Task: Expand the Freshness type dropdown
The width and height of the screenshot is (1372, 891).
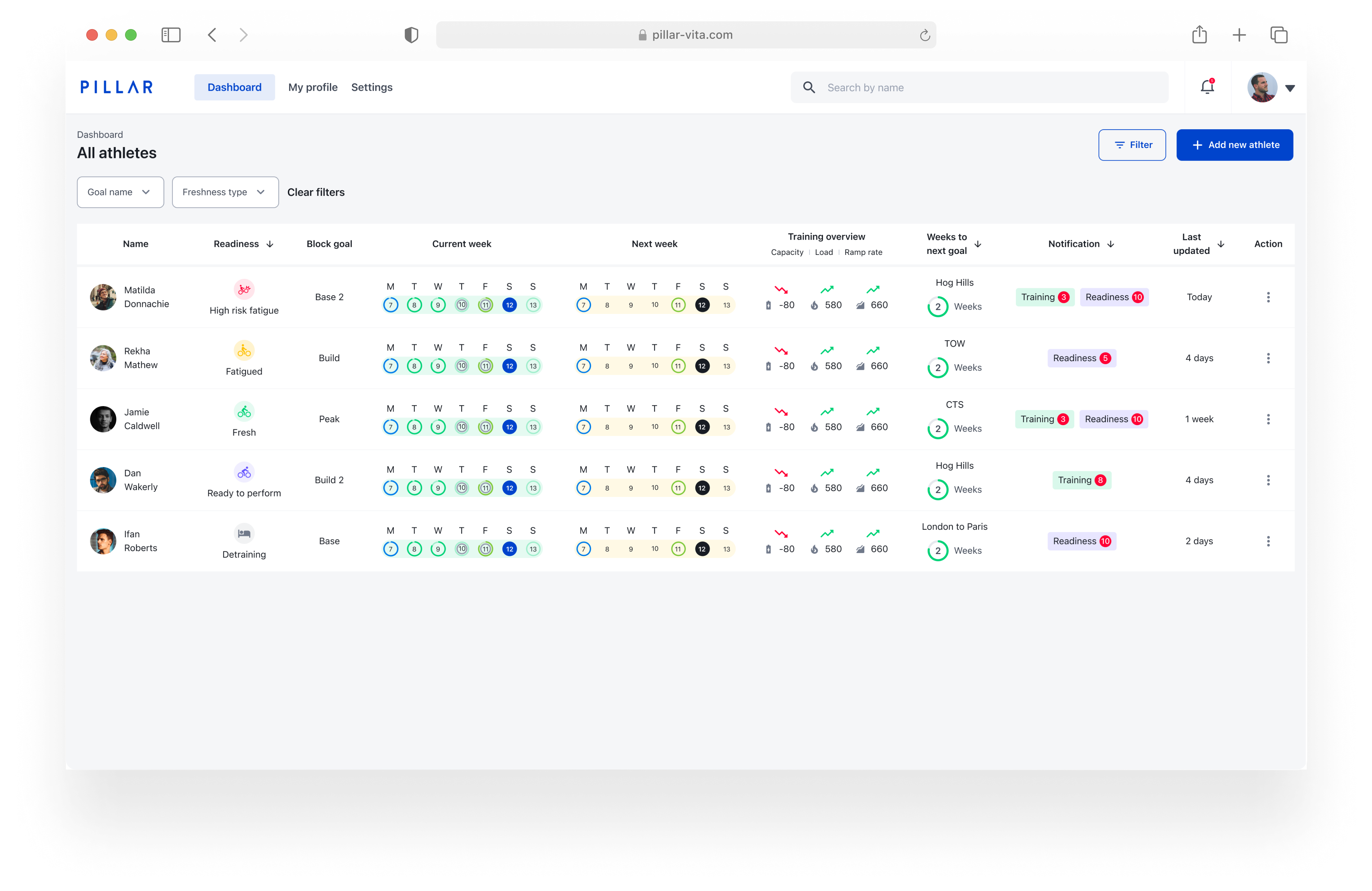Action: pyautogui.click(x=225, y=192)
